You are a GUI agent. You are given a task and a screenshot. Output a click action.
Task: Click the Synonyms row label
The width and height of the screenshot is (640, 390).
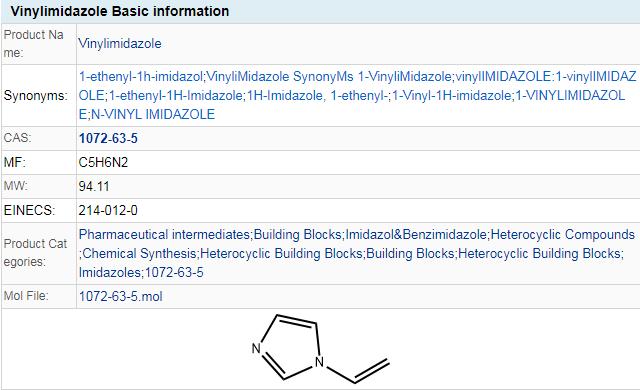click(36, 95)
